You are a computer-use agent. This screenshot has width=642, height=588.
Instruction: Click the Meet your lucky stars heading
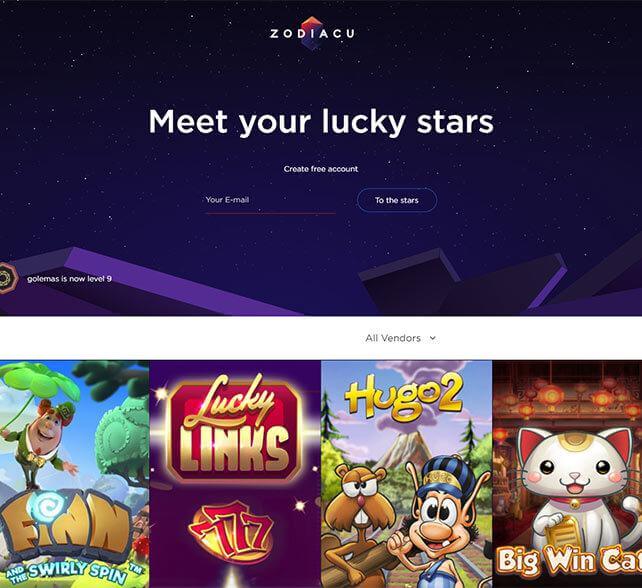(321, 122)
